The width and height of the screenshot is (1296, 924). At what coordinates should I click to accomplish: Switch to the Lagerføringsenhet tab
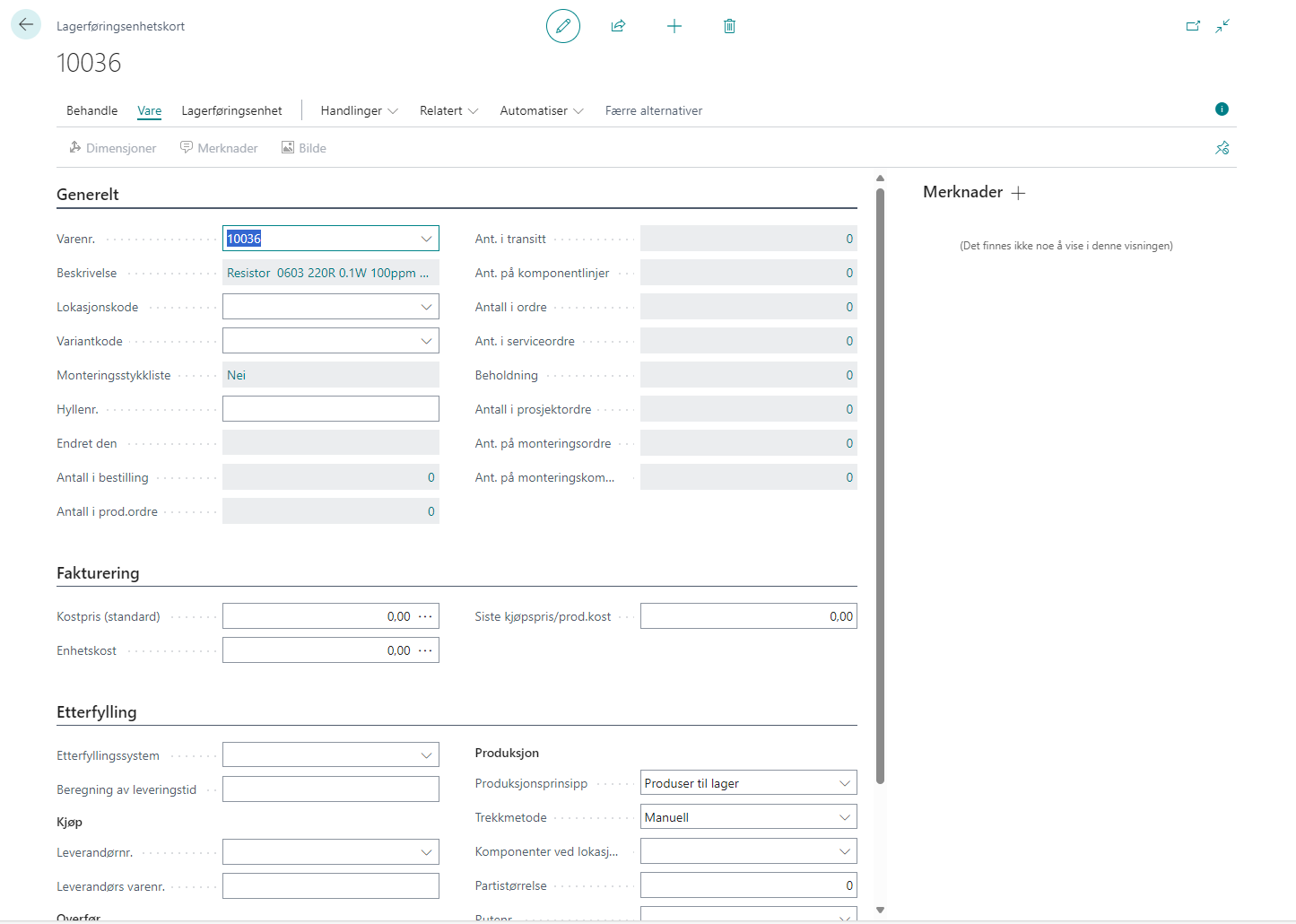231,110
